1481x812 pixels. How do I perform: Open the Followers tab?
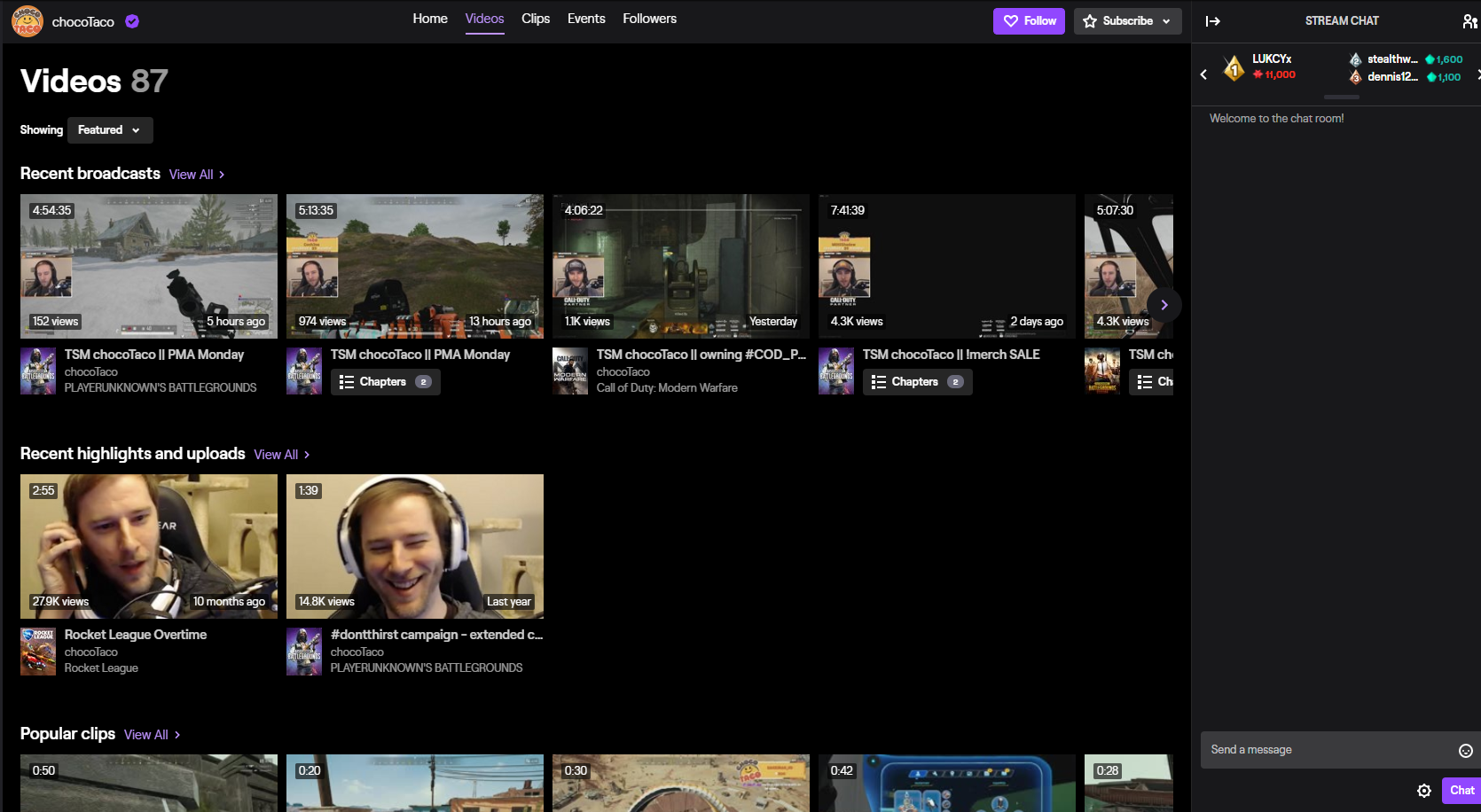[x=649, y=19]
